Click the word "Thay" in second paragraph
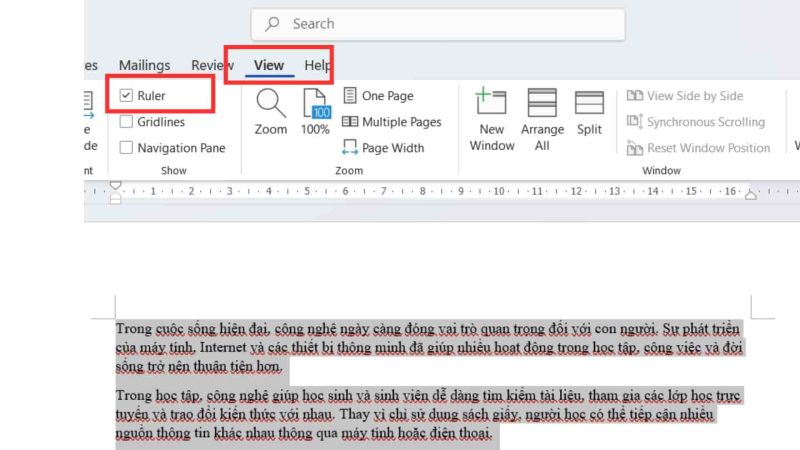800x450 pixels. click(x=354, y=414)
